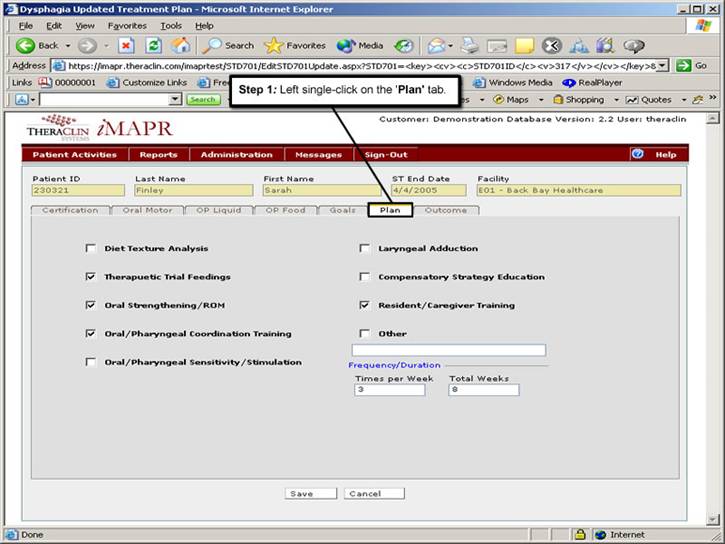Viewport: 725px width, 544px height.
Task: Open the Favorites star button
Action: (x=294, y=45)
